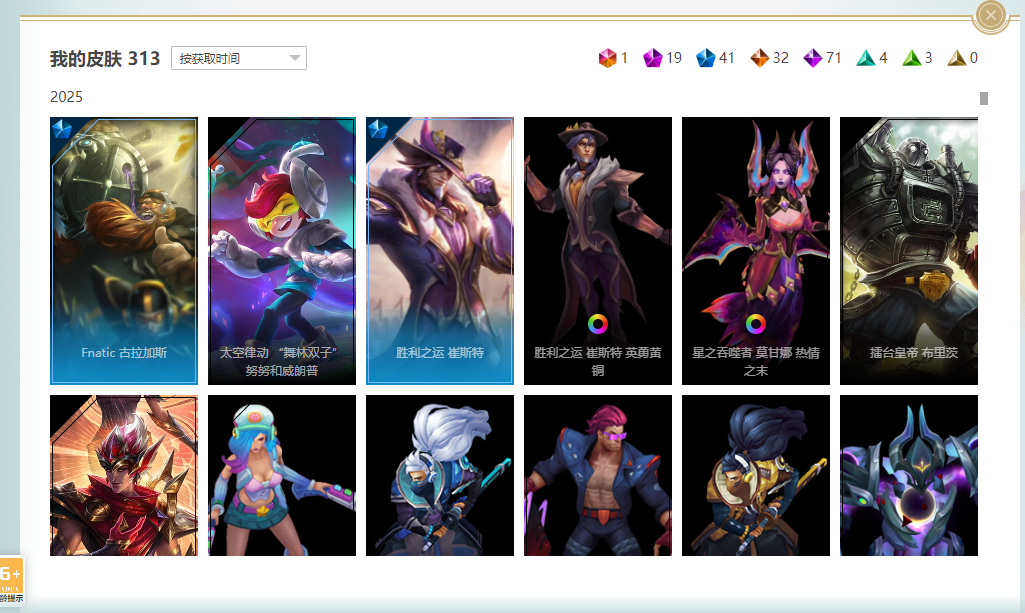
Task: Click the gold pyramid icon with count 0
Action: click(x=957, y=58)
